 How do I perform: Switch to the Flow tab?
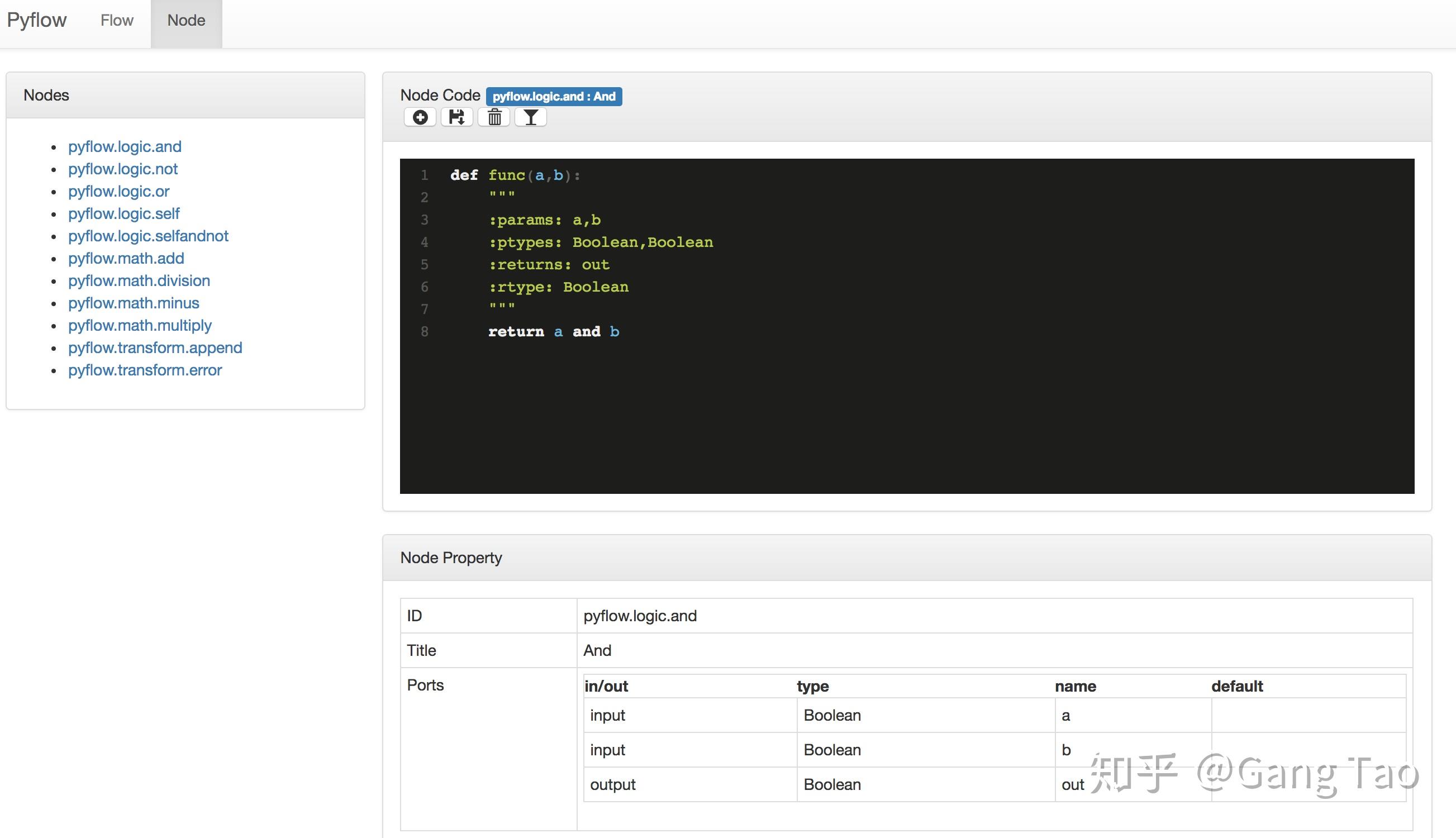pyautogui.click(x=117, y=21)
